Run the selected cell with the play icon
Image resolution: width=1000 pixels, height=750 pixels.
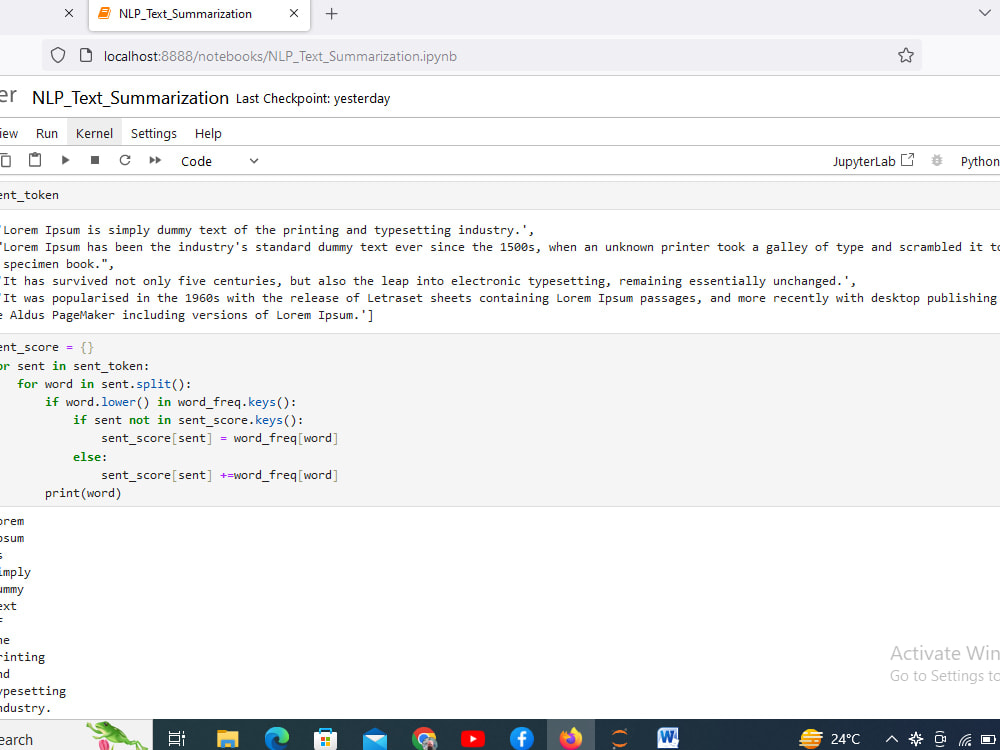point(65,160)
